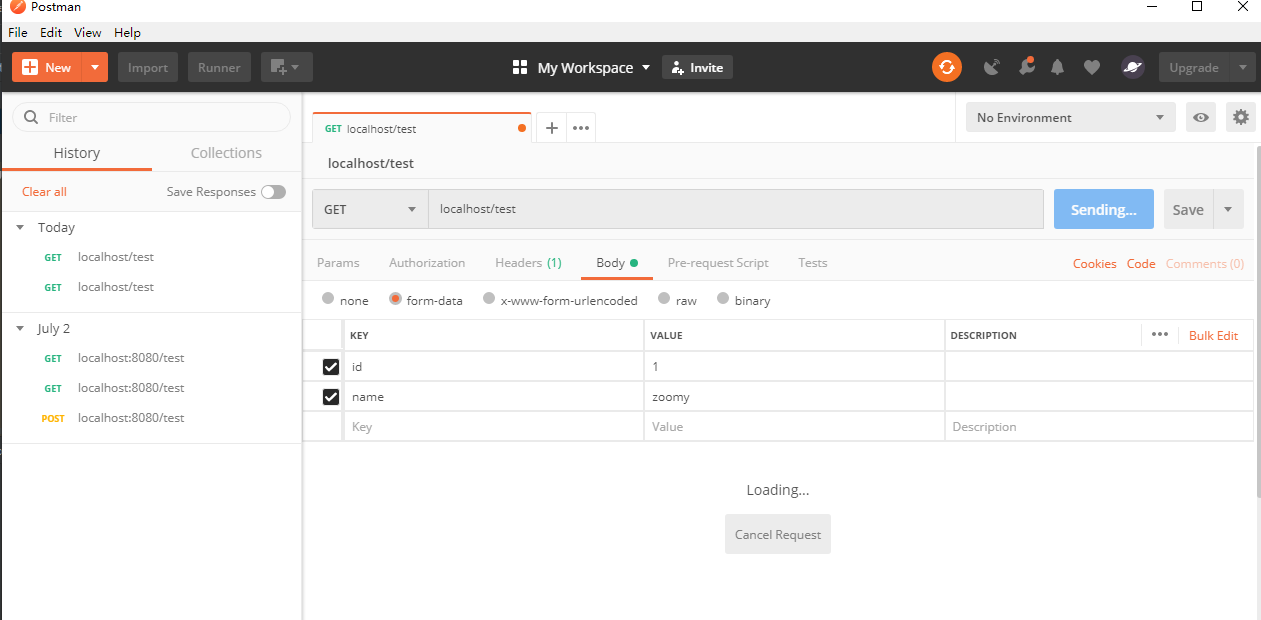Open the File menu

[18, 32]
